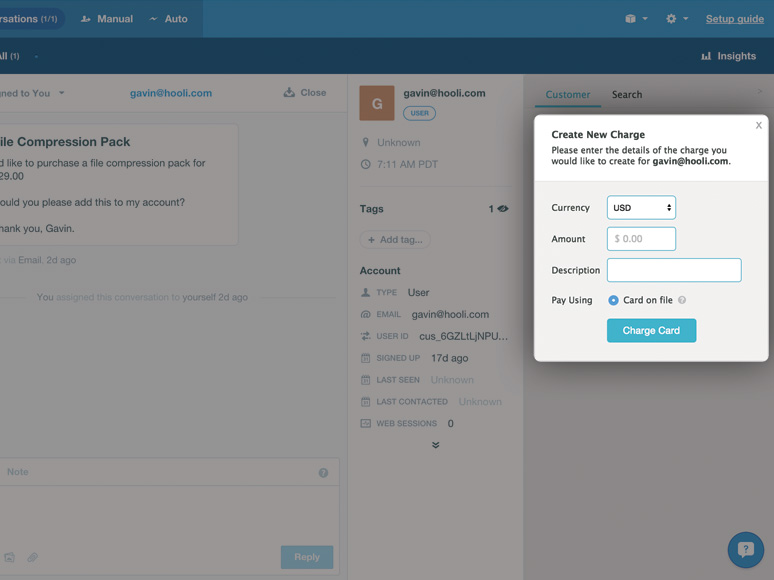The width and height of the screenshot is (774, 580).
Task: Click the Amount input field
Action: coord(641,239)
